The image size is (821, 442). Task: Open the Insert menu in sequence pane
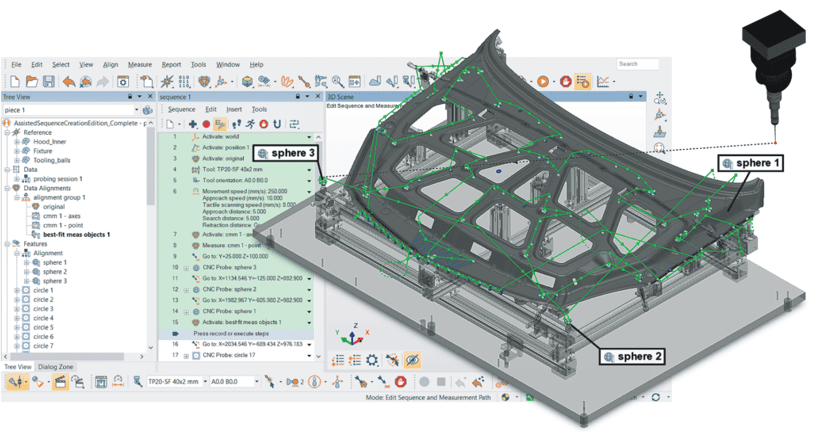pos(234,109)
